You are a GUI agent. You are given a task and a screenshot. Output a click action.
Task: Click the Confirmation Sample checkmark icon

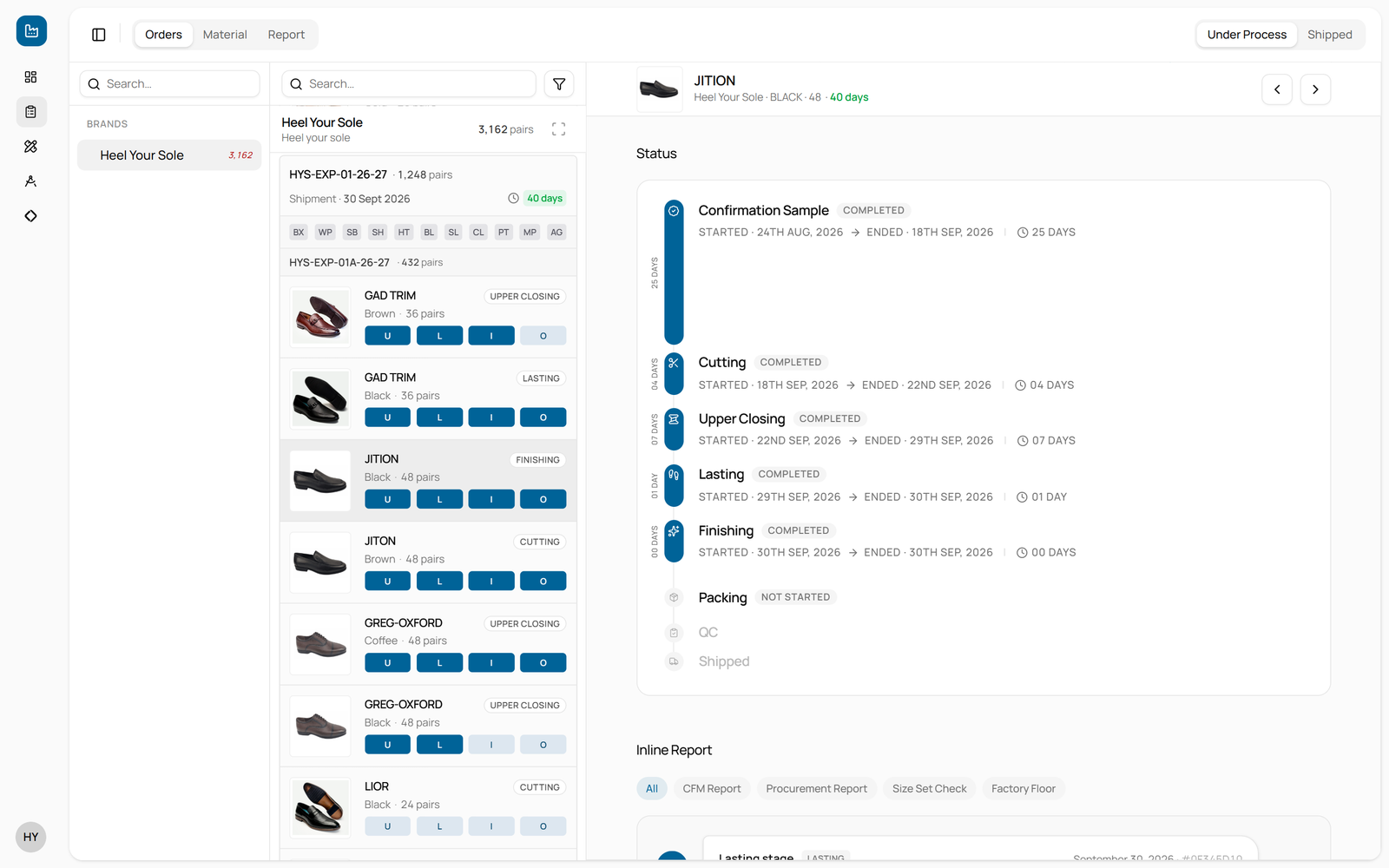[x=674, y=210]
